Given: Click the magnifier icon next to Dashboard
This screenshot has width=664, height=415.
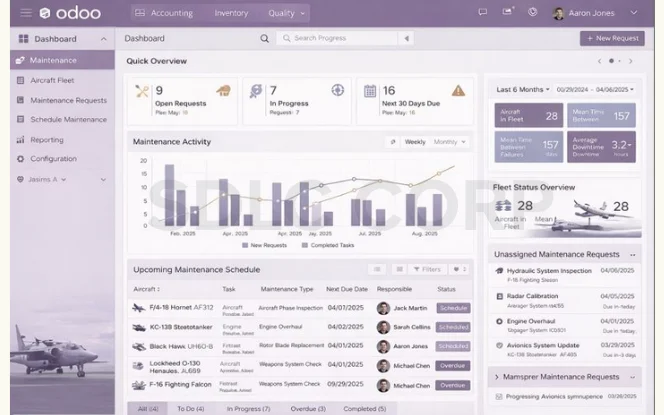Looking at the screenshot, I should click(265, 39).
